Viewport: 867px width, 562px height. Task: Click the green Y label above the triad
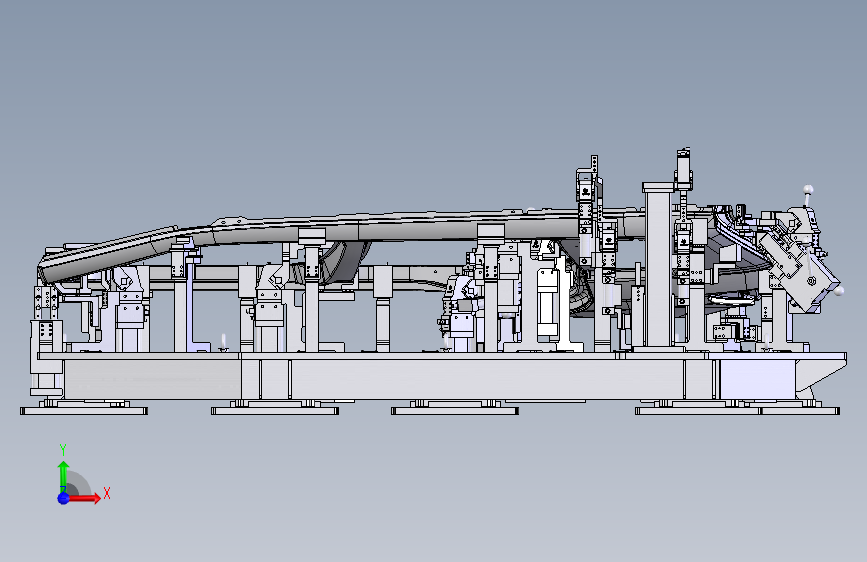tap(63, 450)
